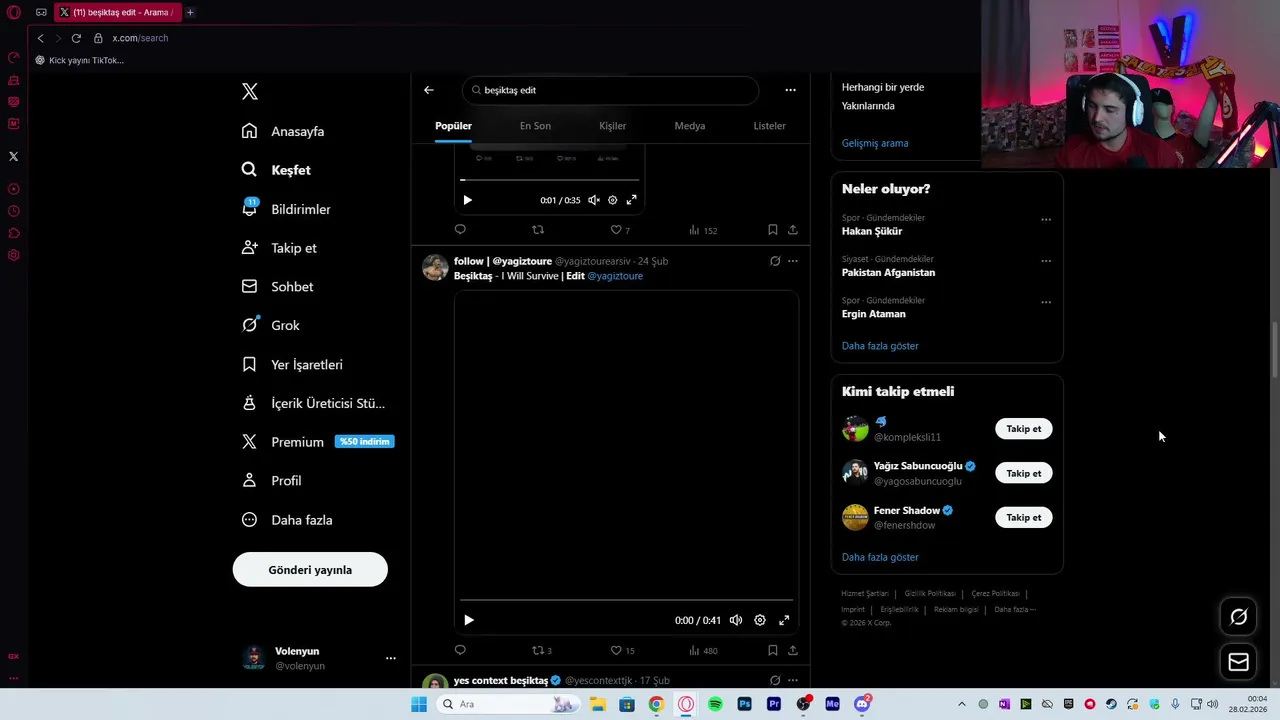This screenshot has height=720, width=1280.
Task: Bookmark the yagiztoure post
Action: click(x=772, y=650)
